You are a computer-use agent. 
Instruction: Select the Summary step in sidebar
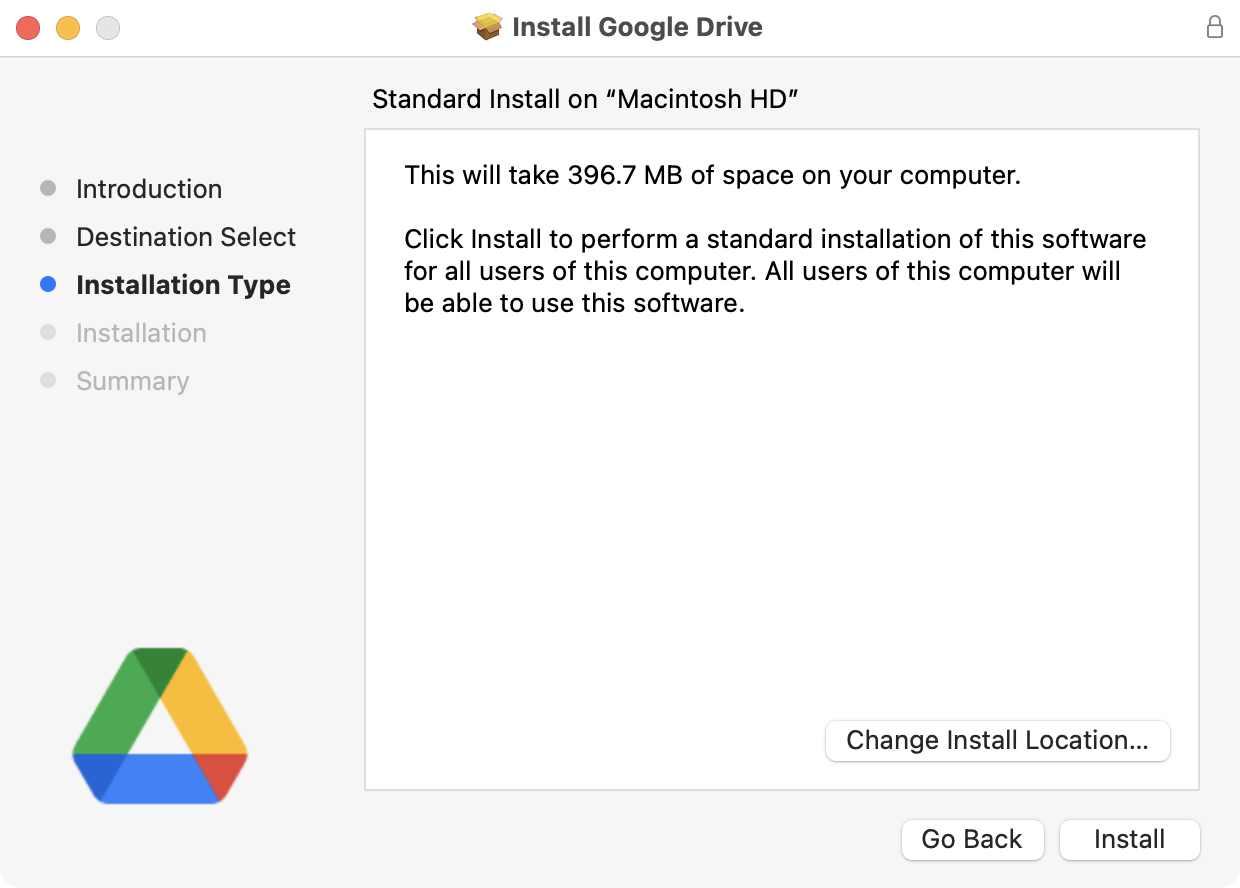pyautogui.click(x=132, y=380)
